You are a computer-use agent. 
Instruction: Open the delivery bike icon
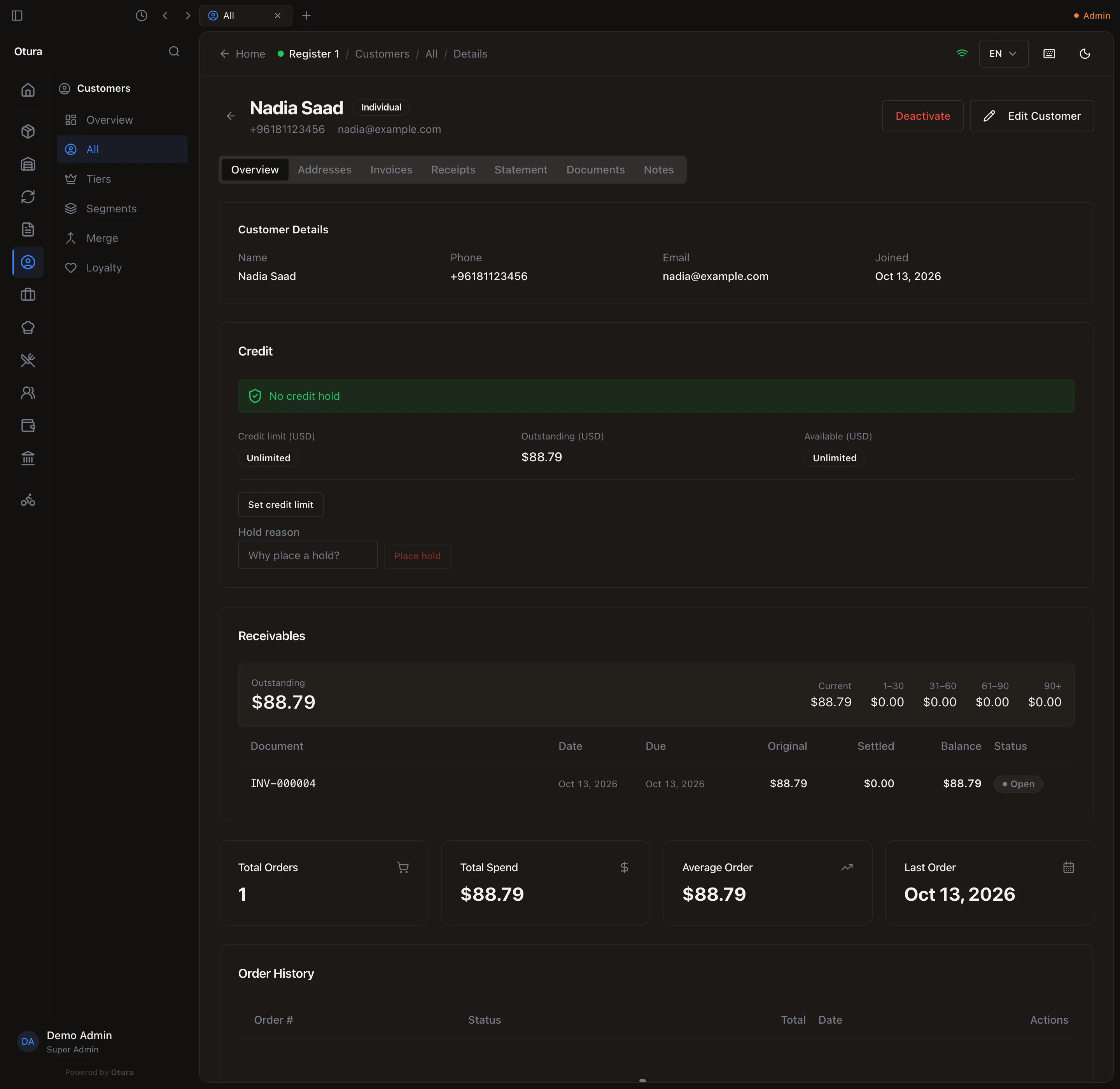[x=28, y=501]
